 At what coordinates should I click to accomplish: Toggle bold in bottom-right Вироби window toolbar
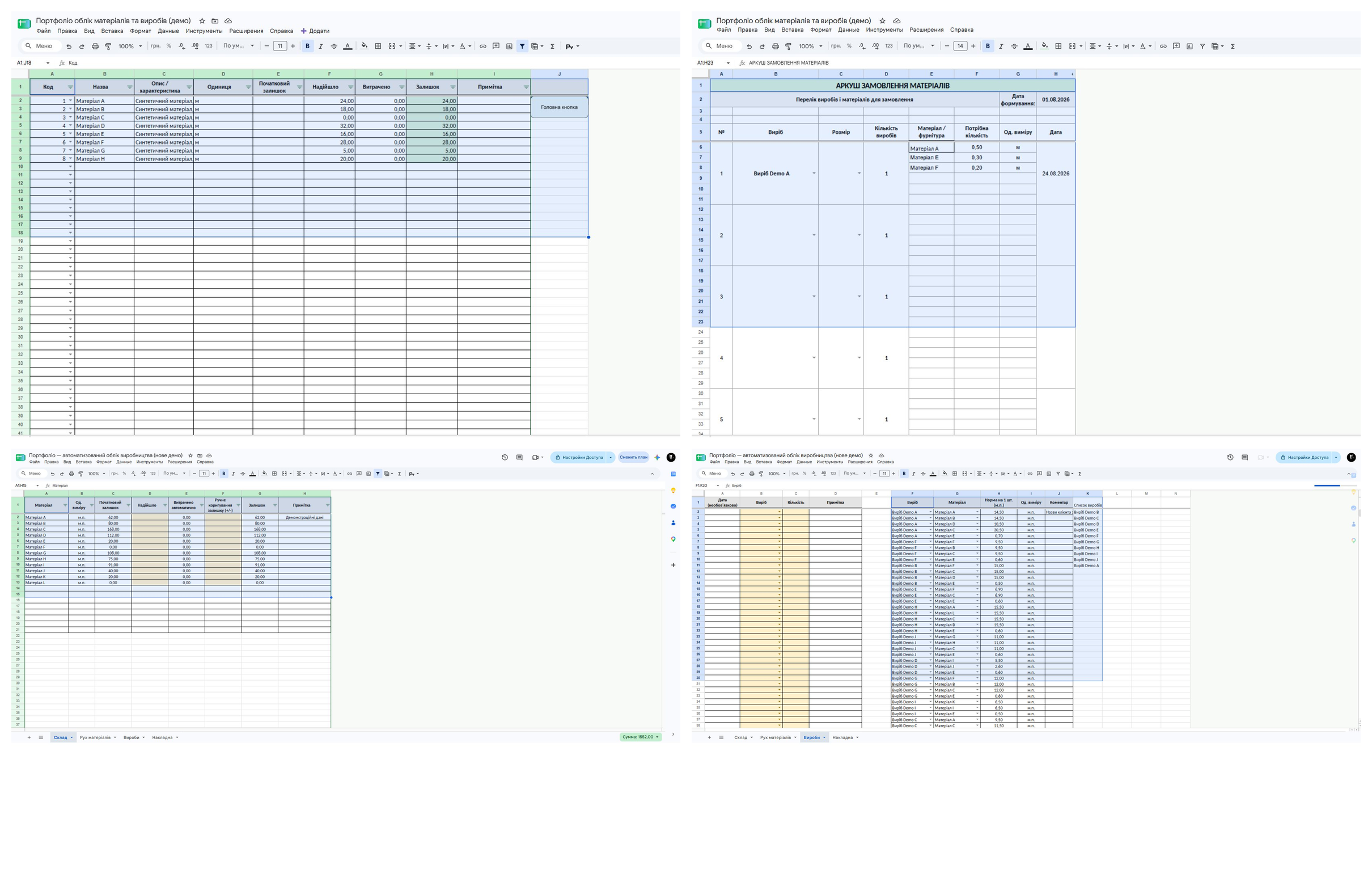[x=904, y=474]
